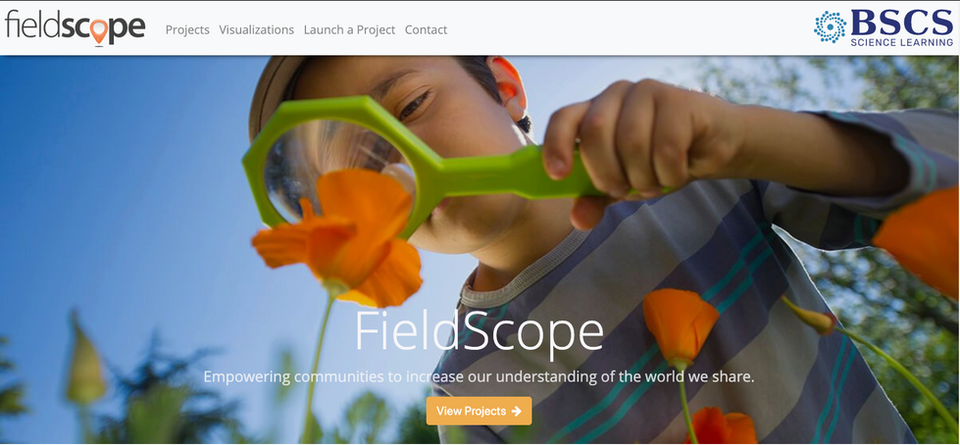Click the View Projects button

click(x=479, y=411)
